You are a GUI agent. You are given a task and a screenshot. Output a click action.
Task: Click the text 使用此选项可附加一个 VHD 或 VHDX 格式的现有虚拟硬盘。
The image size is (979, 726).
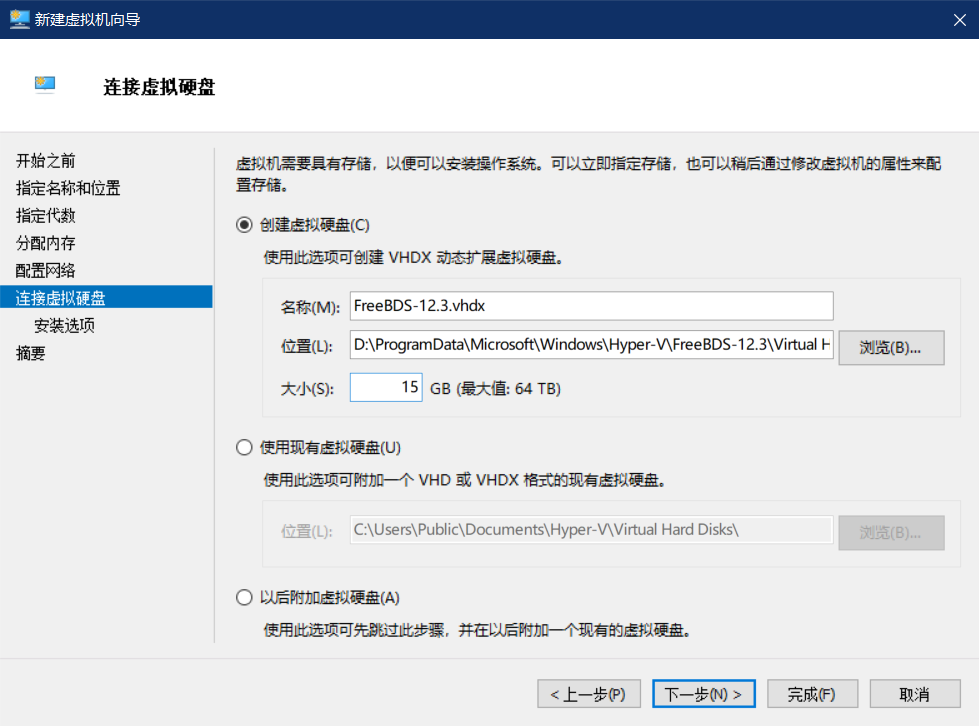465,480
